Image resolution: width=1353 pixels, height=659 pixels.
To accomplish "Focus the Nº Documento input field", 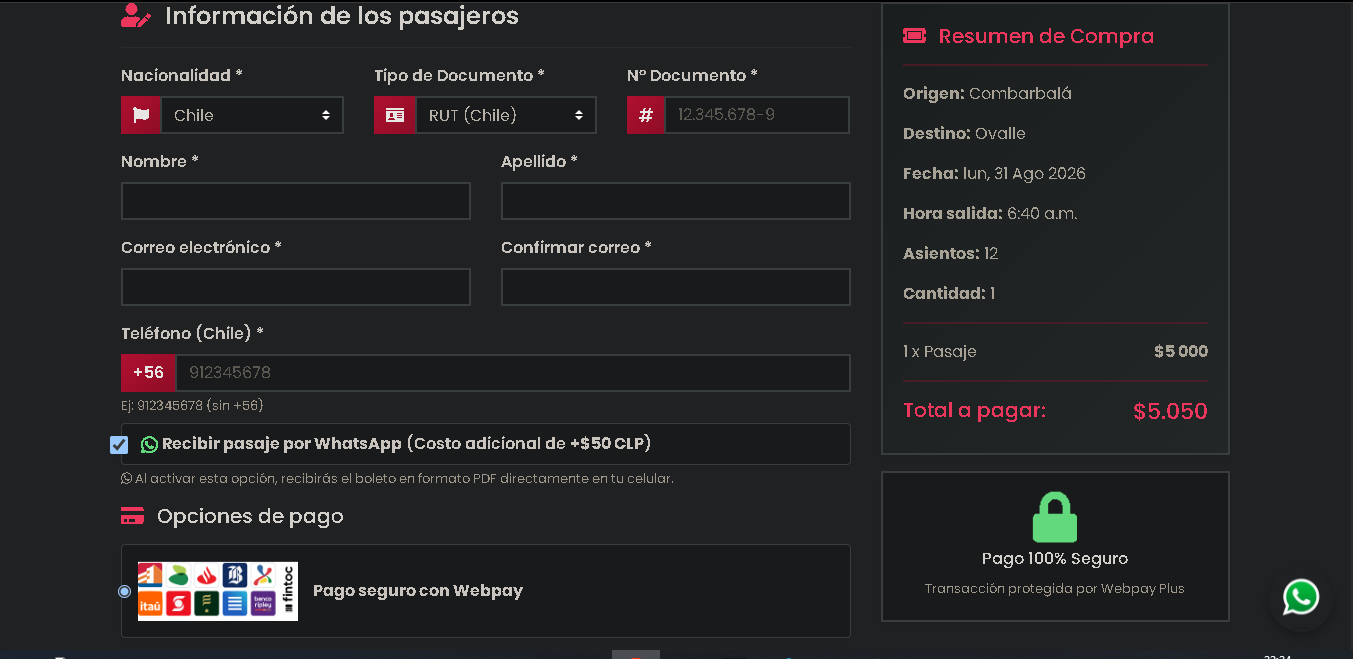I will 757,115.
